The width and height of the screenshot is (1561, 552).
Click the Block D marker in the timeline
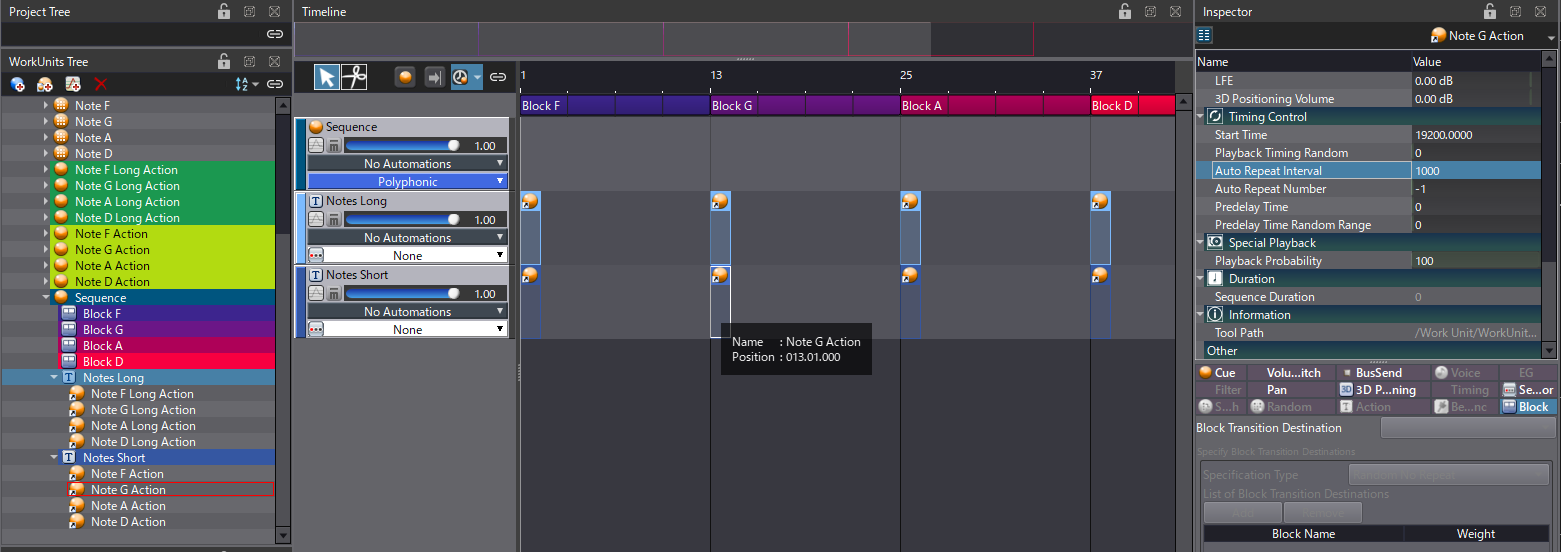point(1132,105)
